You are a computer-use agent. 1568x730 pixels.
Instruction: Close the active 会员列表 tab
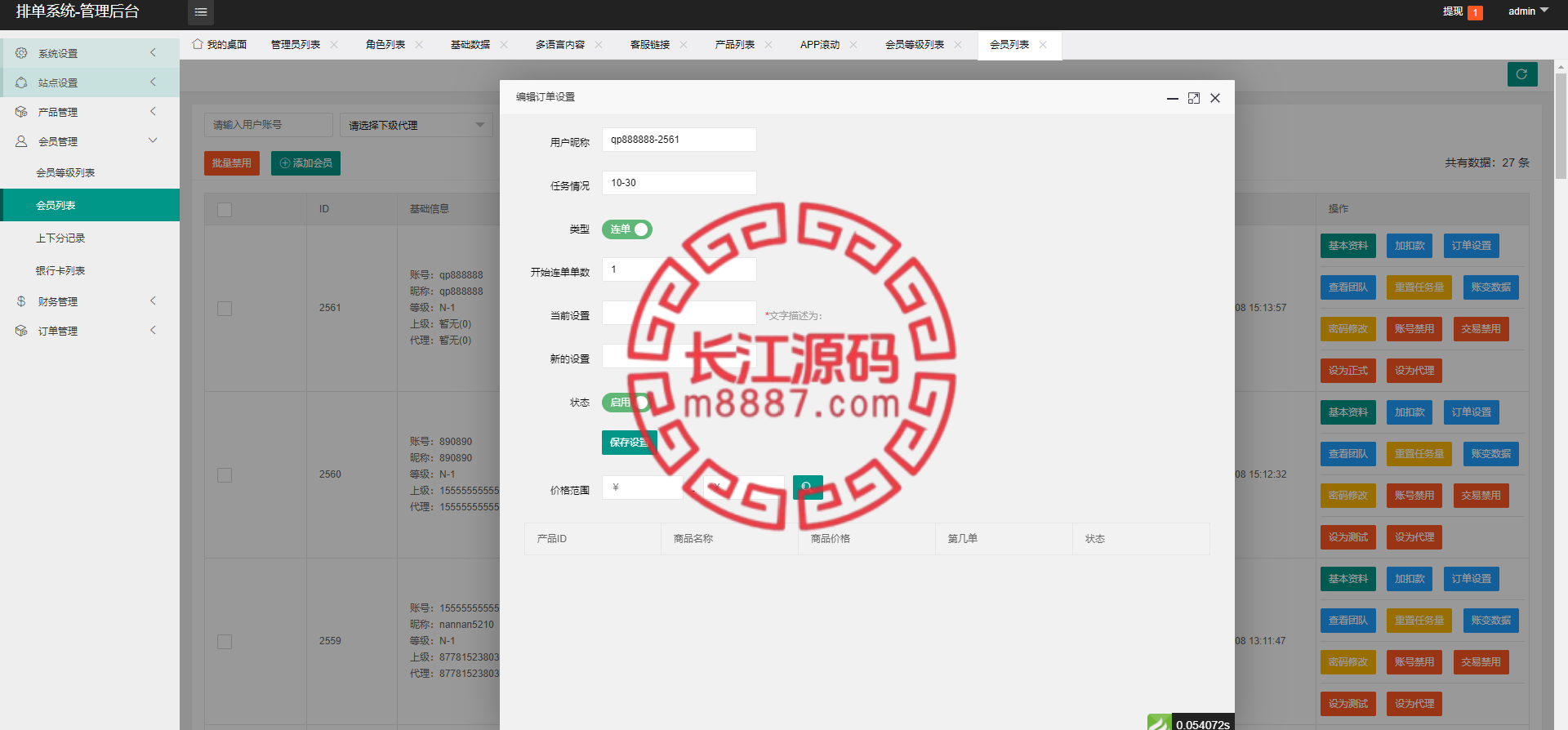click(1043, 45)
